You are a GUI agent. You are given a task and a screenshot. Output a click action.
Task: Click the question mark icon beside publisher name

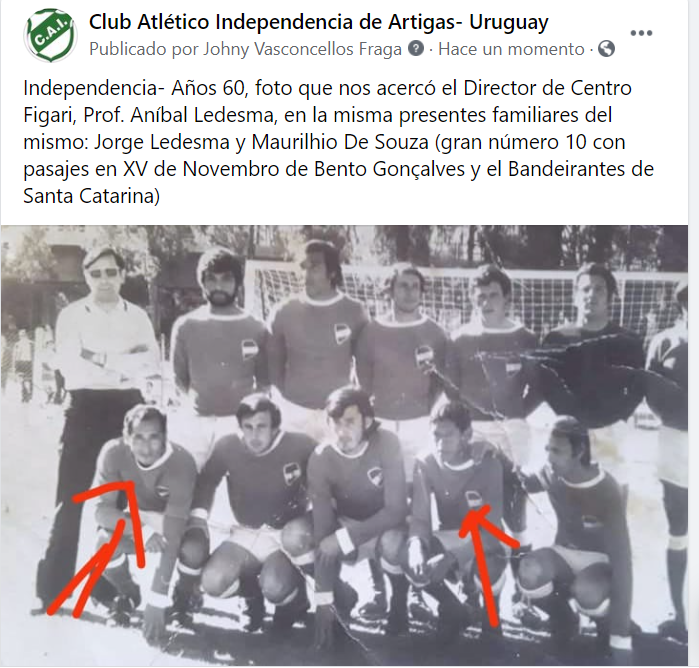click(416, 48)
